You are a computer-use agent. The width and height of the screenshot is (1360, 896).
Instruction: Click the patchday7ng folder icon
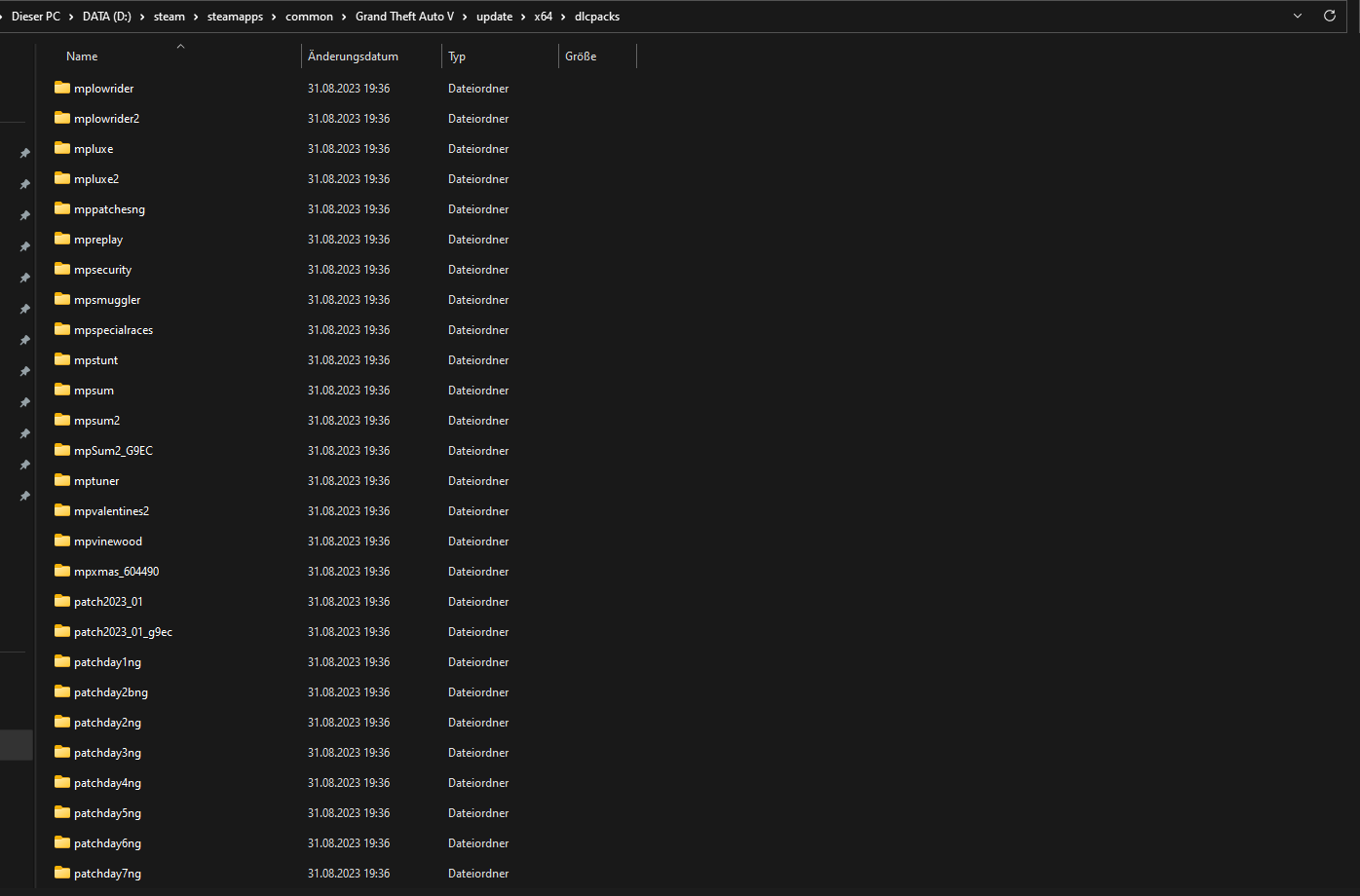point(62,873)
